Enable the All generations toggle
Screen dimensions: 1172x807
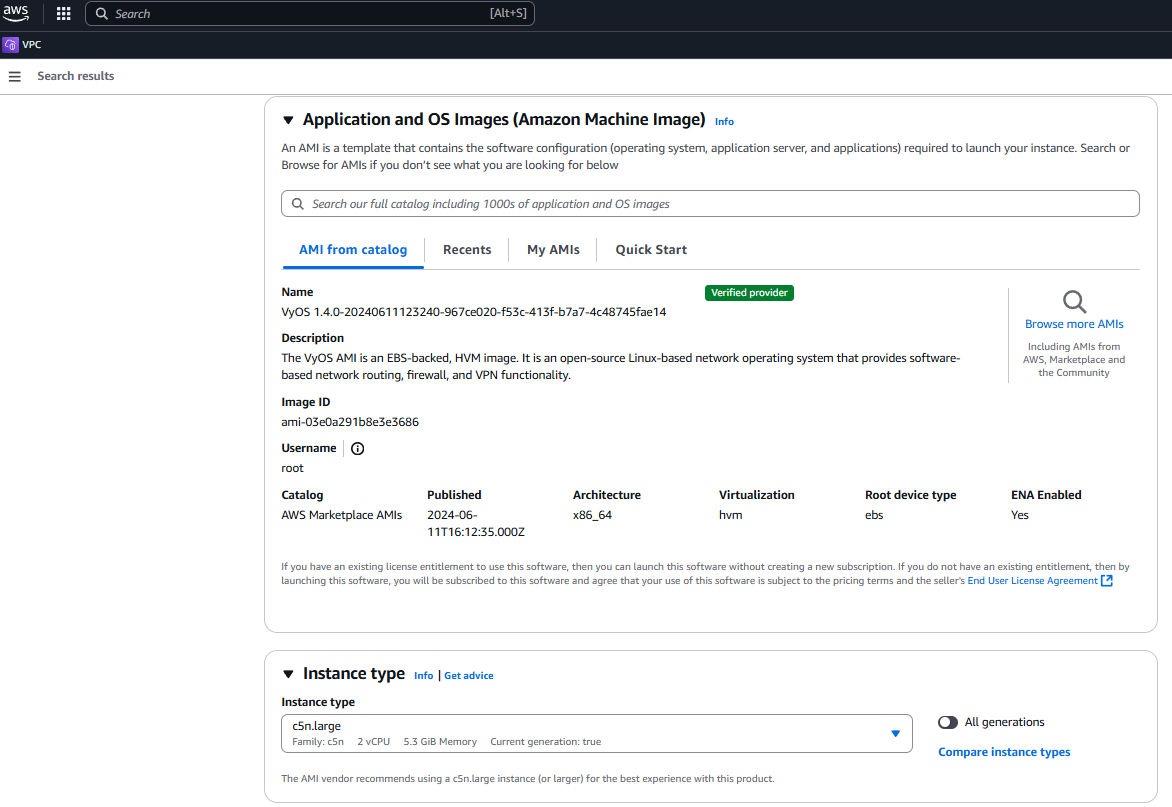point(948,722)
